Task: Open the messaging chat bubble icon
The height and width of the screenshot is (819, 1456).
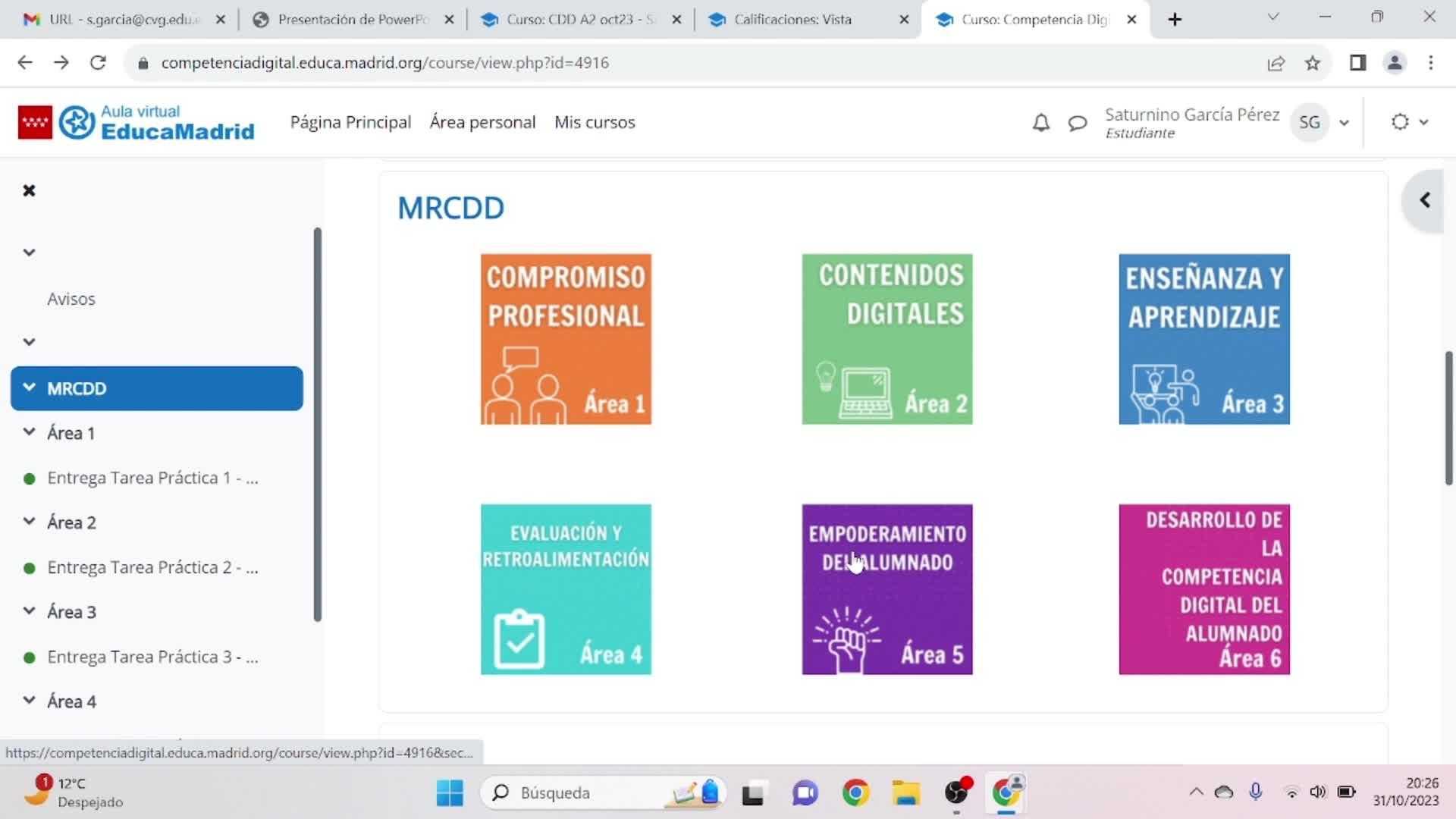Action: tap(1077, 123)
